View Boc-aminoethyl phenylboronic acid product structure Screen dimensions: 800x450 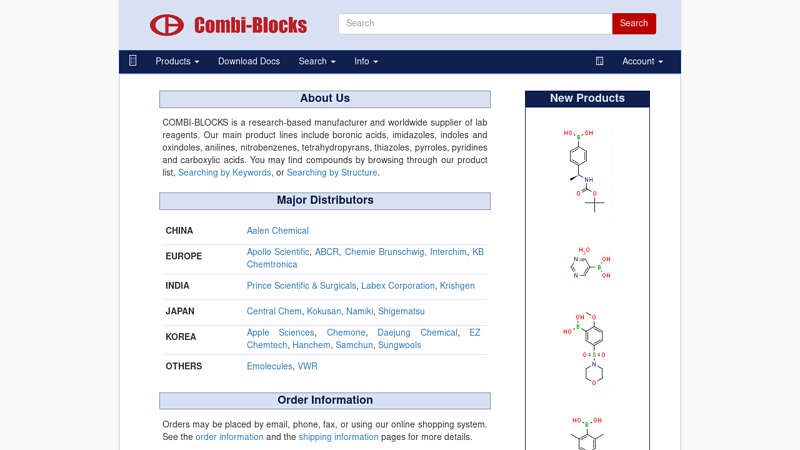click(587, 170)
